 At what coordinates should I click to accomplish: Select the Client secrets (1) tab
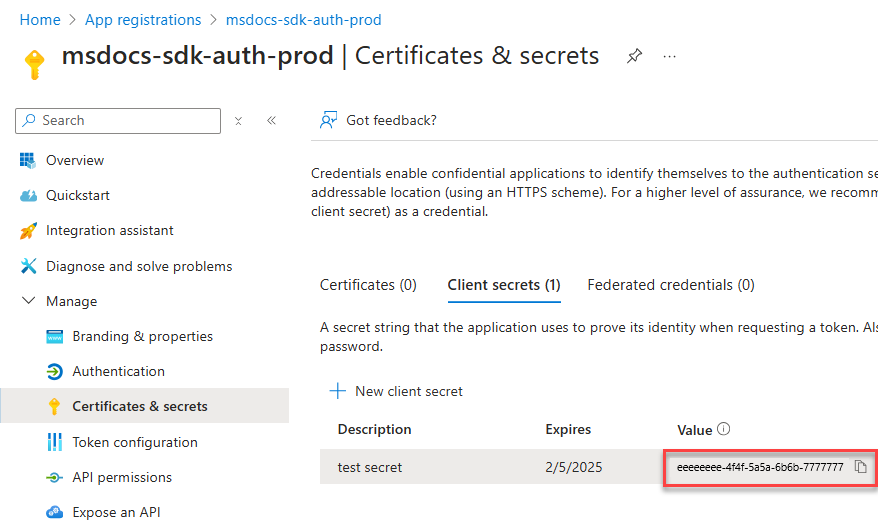click(503, 285)
